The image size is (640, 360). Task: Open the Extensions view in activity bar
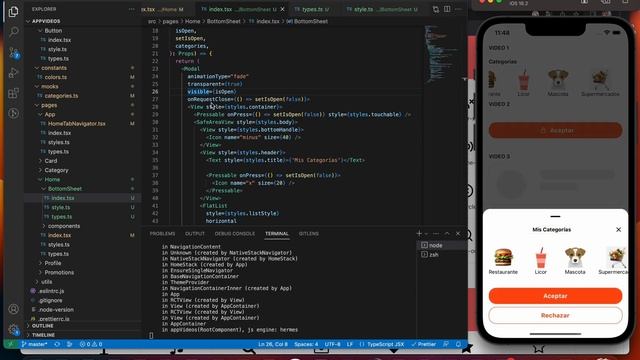tap(13, 93)
